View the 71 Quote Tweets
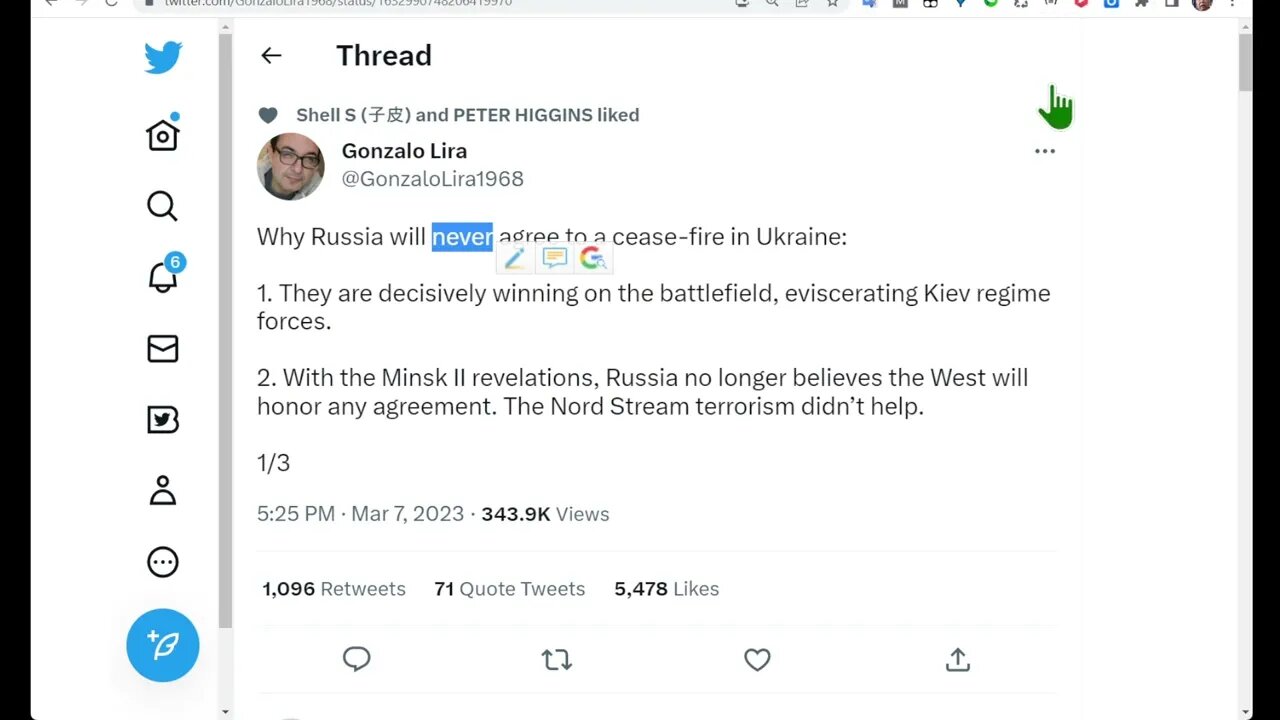The width and height of the screenshot is (1280, 720). coord(510,589)
